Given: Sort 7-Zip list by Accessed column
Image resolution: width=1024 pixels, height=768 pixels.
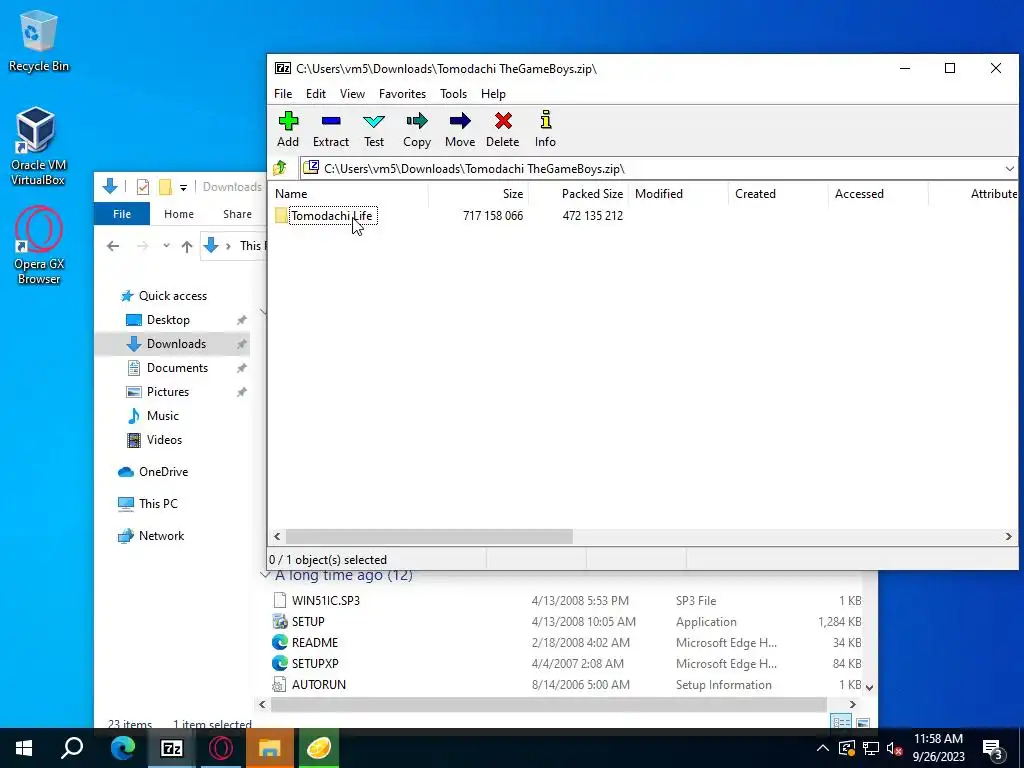Looking at the screenshot, I should [x=878, y=194].
